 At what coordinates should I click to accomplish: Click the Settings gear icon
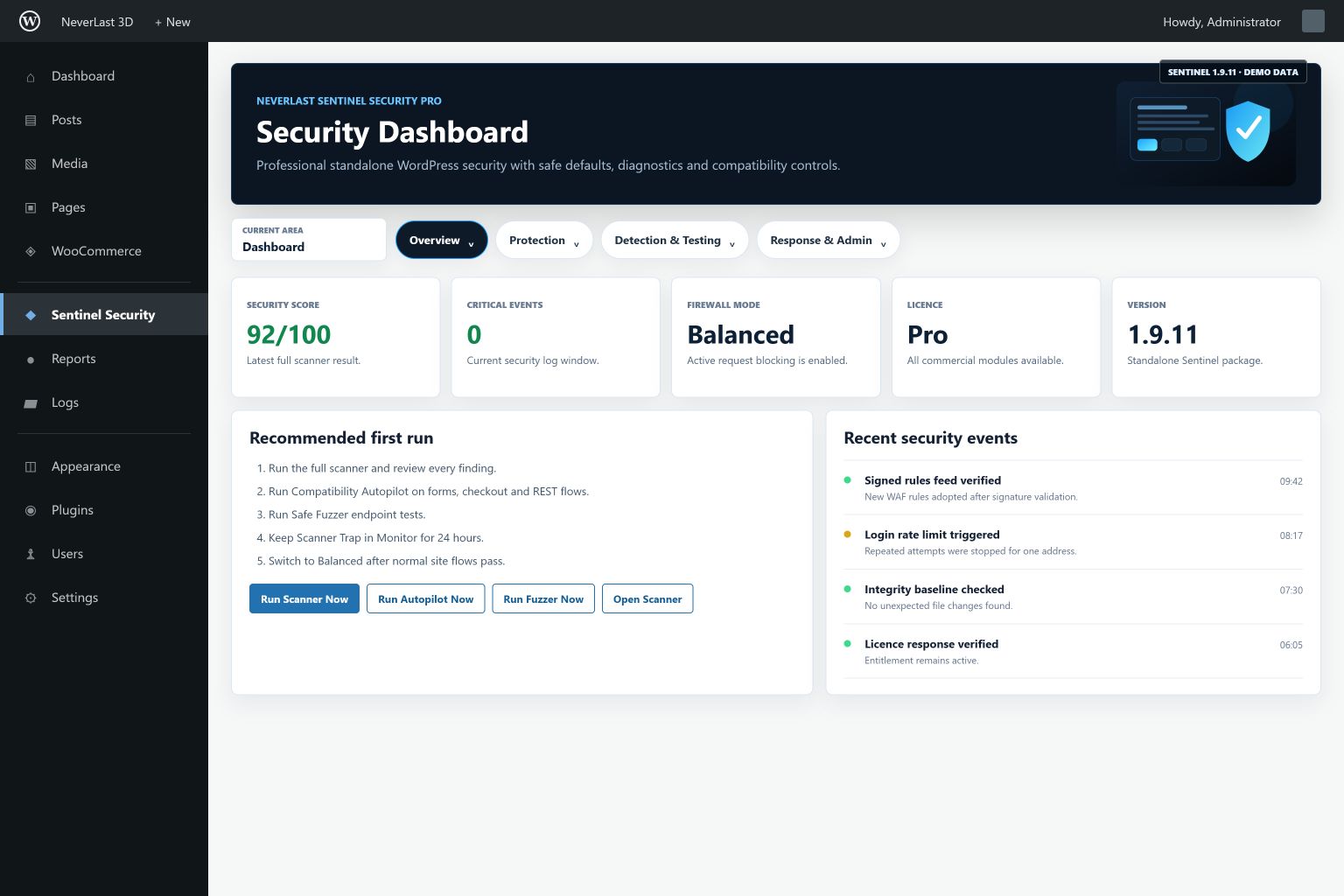click(31, 598)
